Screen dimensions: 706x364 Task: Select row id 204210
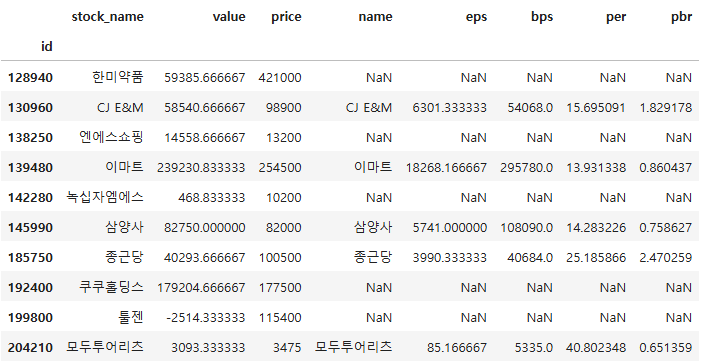click(x=30, y=348)
